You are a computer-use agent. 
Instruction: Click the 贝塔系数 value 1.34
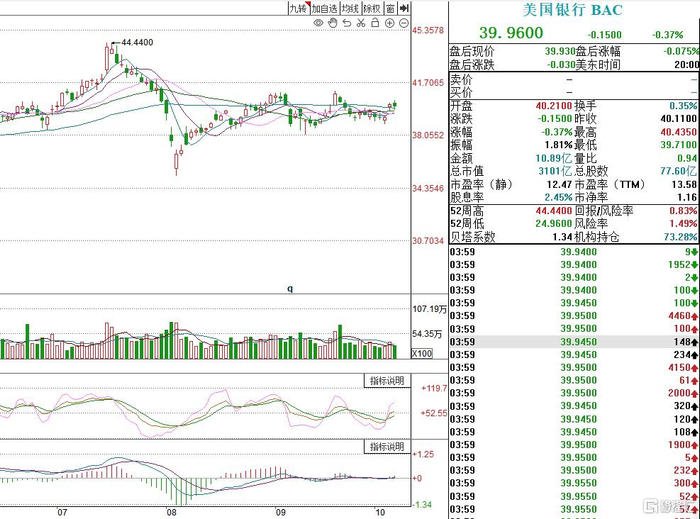562,237
